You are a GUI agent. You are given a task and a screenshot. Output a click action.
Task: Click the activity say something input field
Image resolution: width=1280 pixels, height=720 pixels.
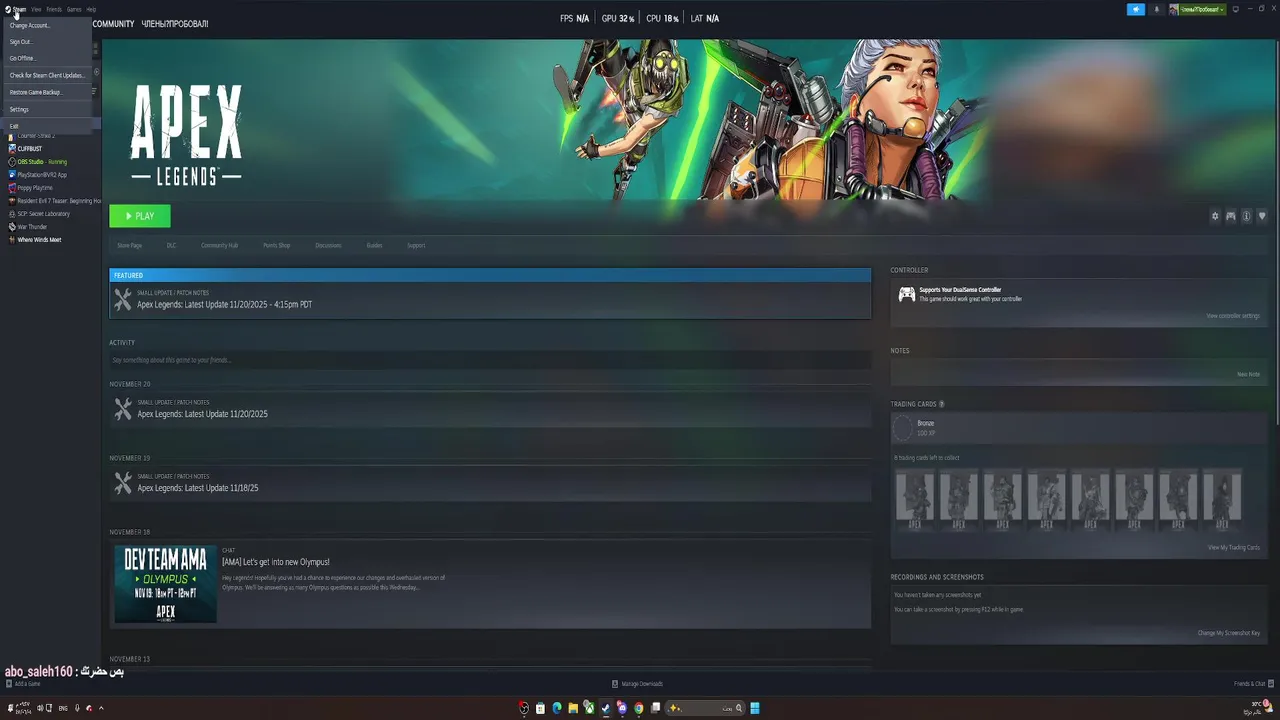click(x=490, y=360)
